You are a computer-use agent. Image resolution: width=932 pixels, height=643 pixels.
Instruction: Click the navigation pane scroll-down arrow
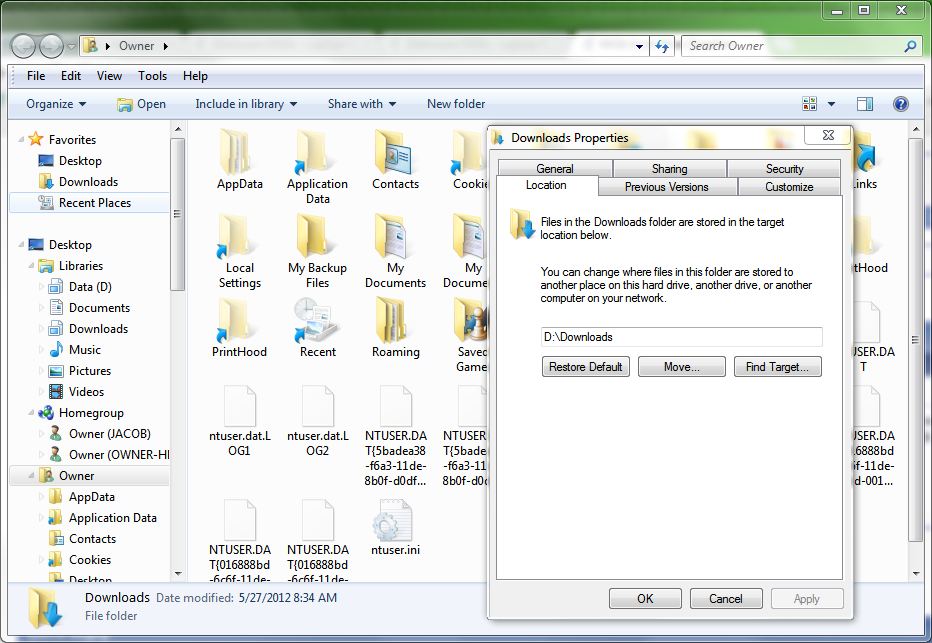178,573
